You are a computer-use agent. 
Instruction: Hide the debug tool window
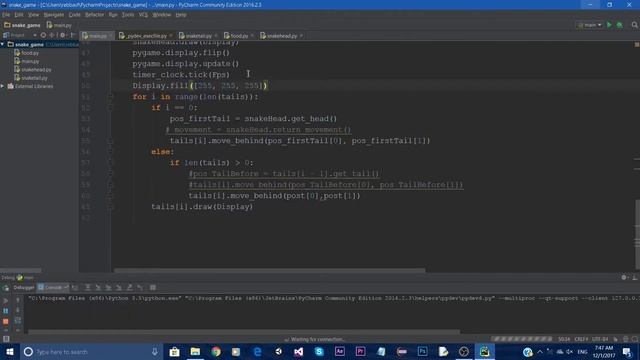tap(635, 278)
